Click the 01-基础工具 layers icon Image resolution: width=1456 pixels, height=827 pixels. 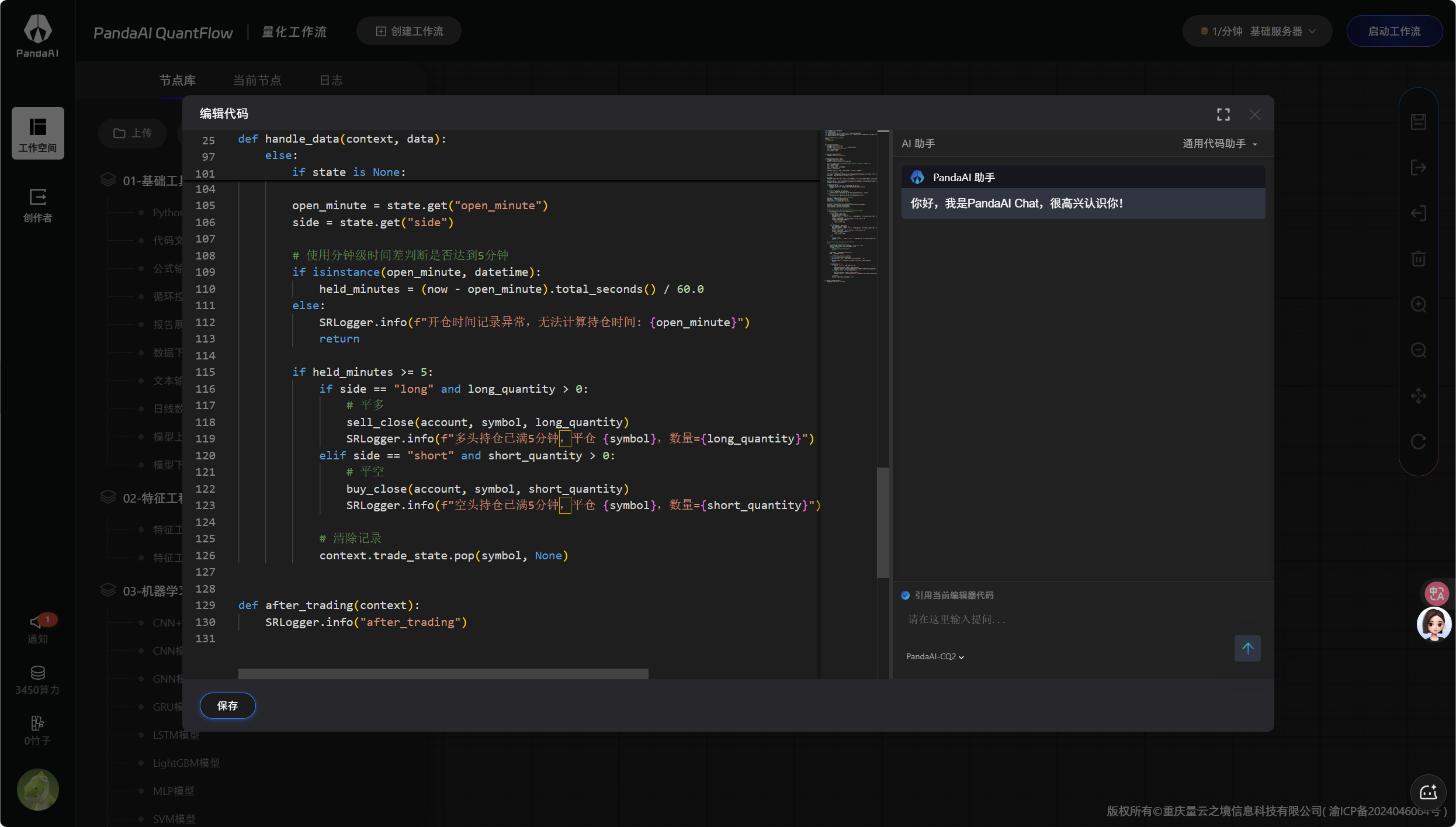(x=108, y=179)
